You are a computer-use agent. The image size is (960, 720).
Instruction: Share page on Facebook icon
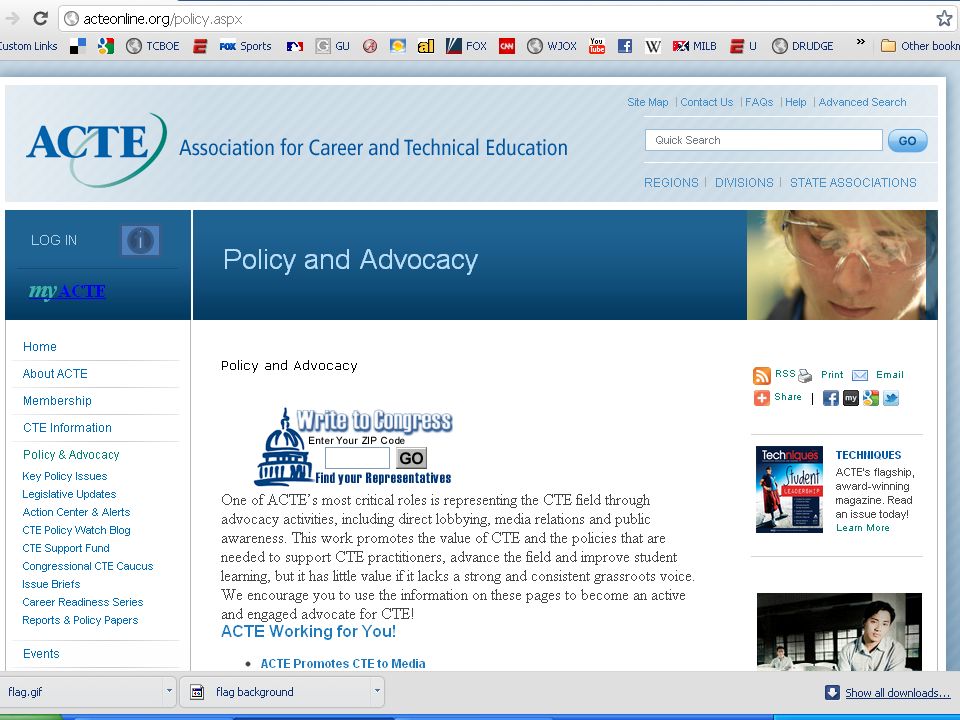click(x=831, y=399)
